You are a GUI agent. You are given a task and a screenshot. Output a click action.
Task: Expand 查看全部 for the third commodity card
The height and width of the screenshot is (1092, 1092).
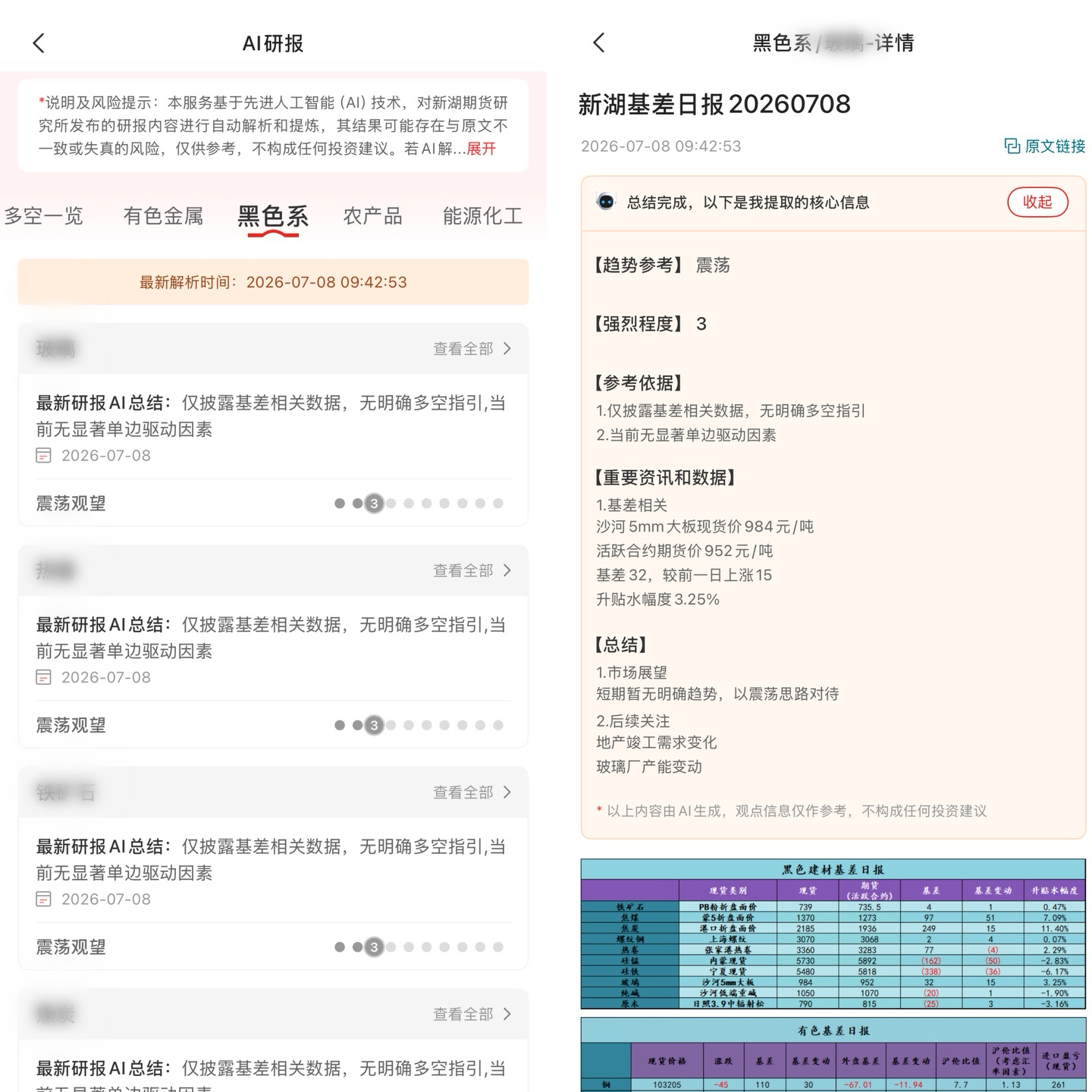(472, 792)
